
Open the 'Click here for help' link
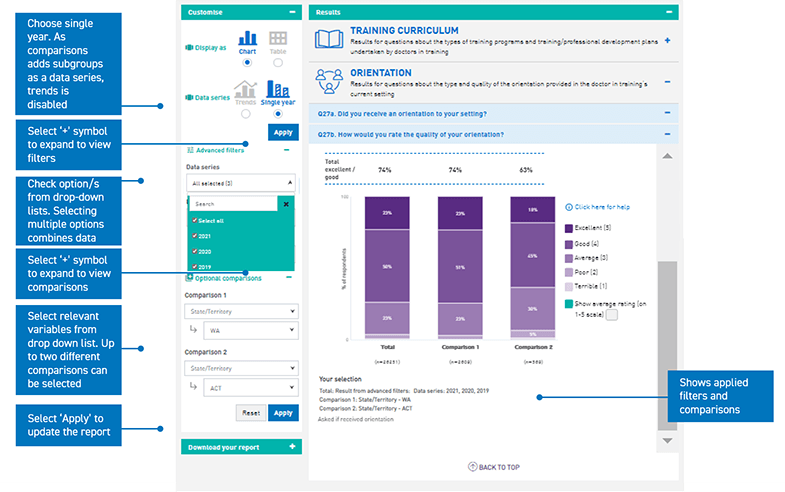[x=600, y=207]
